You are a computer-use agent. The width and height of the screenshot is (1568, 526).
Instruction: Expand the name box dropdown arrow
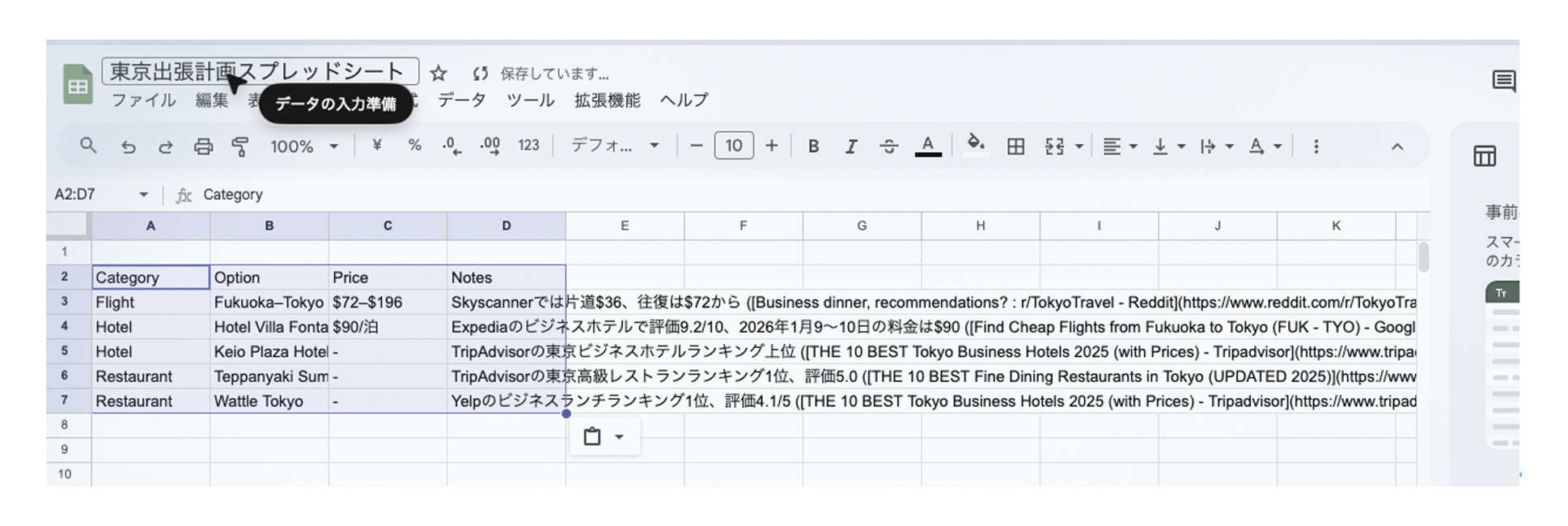coord(143,194)
